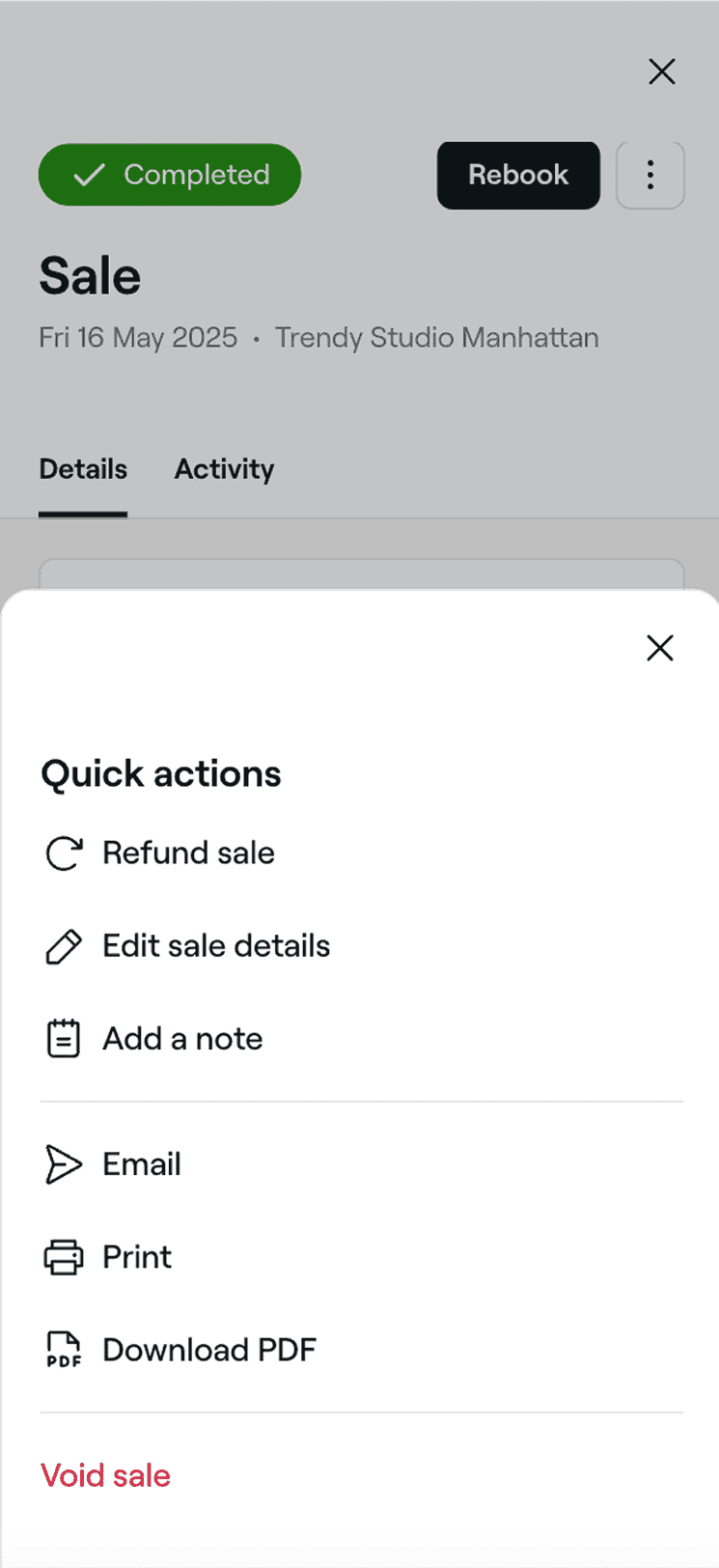Click the green Completed status pill
Screen dimensions: 719x1568
pos(169,175)
